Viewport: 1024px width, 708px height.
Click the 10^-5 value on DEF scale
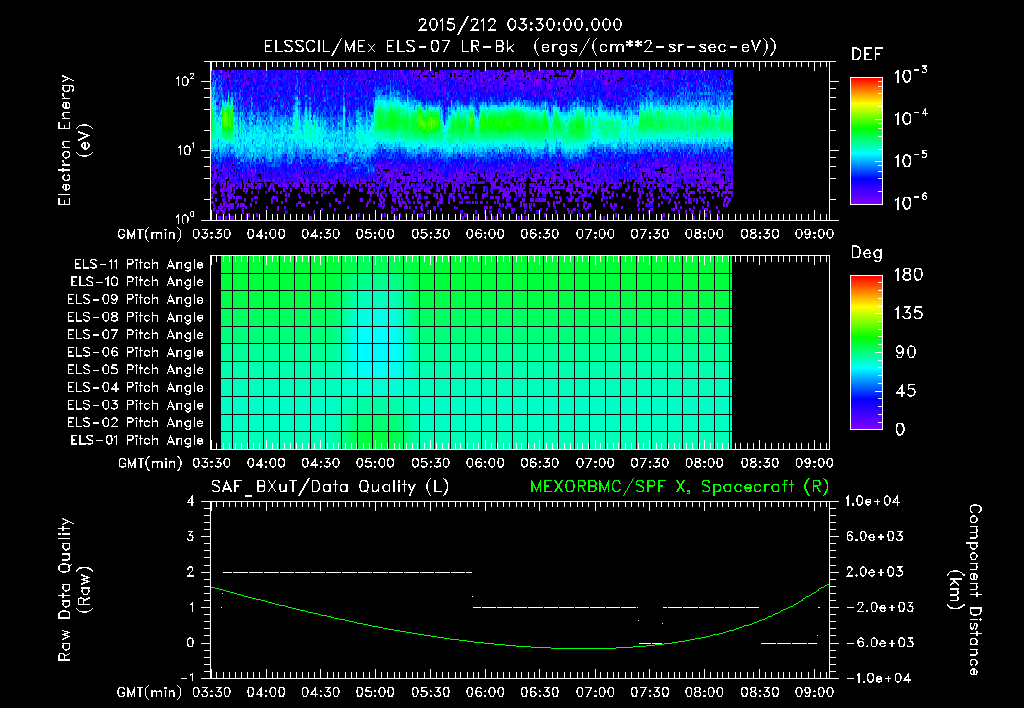(x=910, y=160)
